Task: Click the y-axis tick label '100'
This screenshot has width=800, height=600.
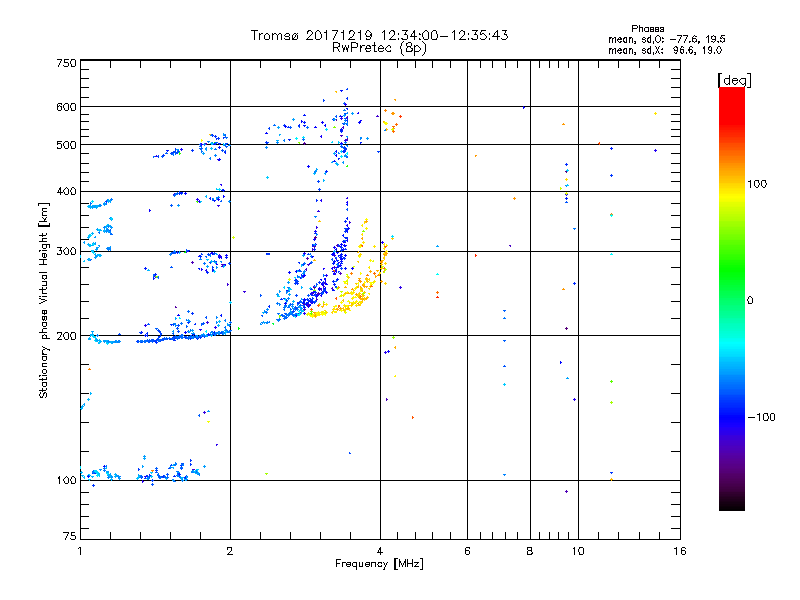Action: coord(66,480)
